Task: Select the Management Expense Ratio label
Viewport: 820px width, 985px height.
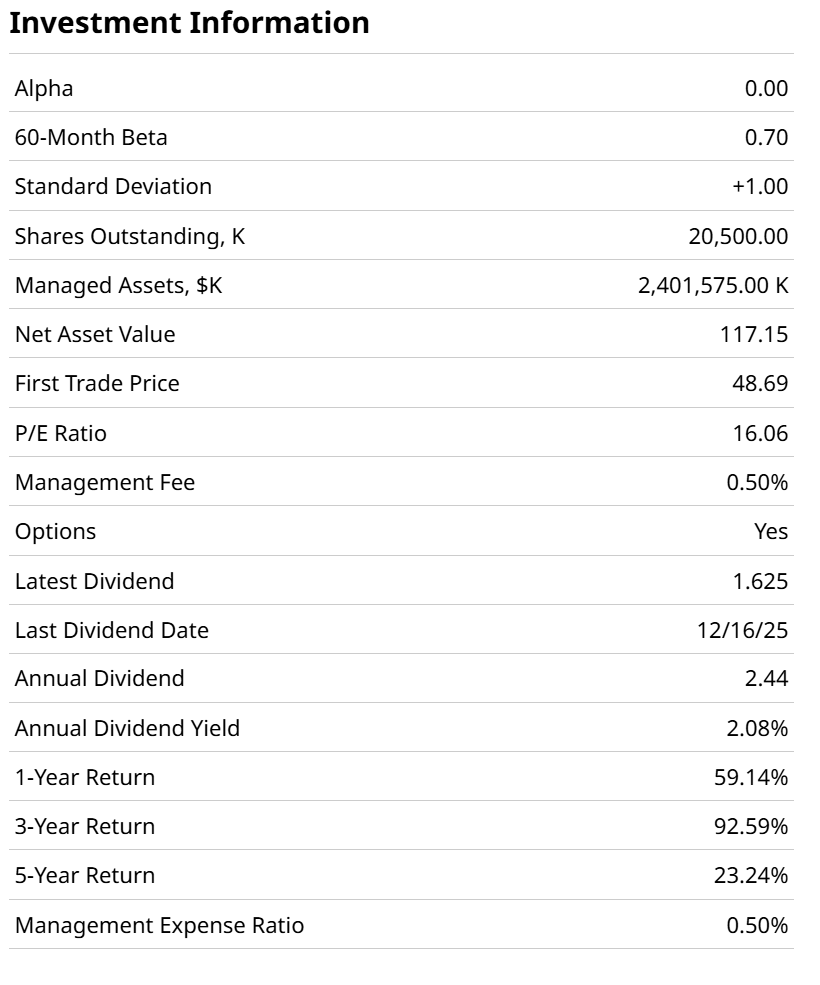Action: click(x=159, y=925)
